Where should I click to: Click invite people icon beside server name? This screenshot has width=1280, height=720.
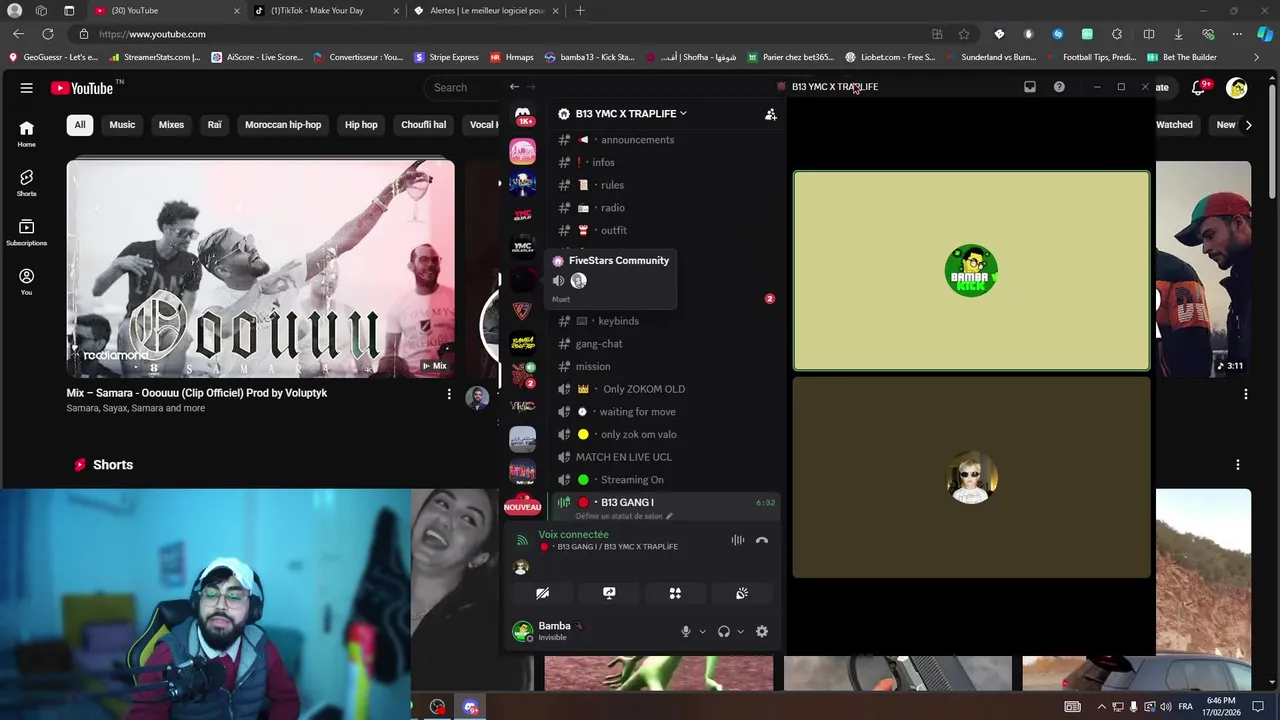(771, 114)
